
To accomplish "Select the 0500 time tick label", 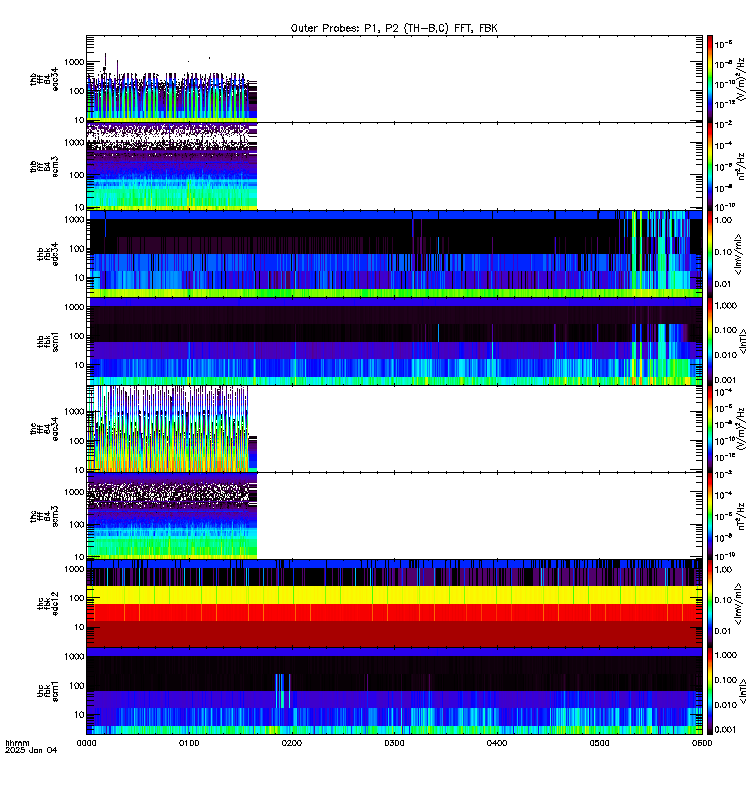I will (x=599, y=743).
